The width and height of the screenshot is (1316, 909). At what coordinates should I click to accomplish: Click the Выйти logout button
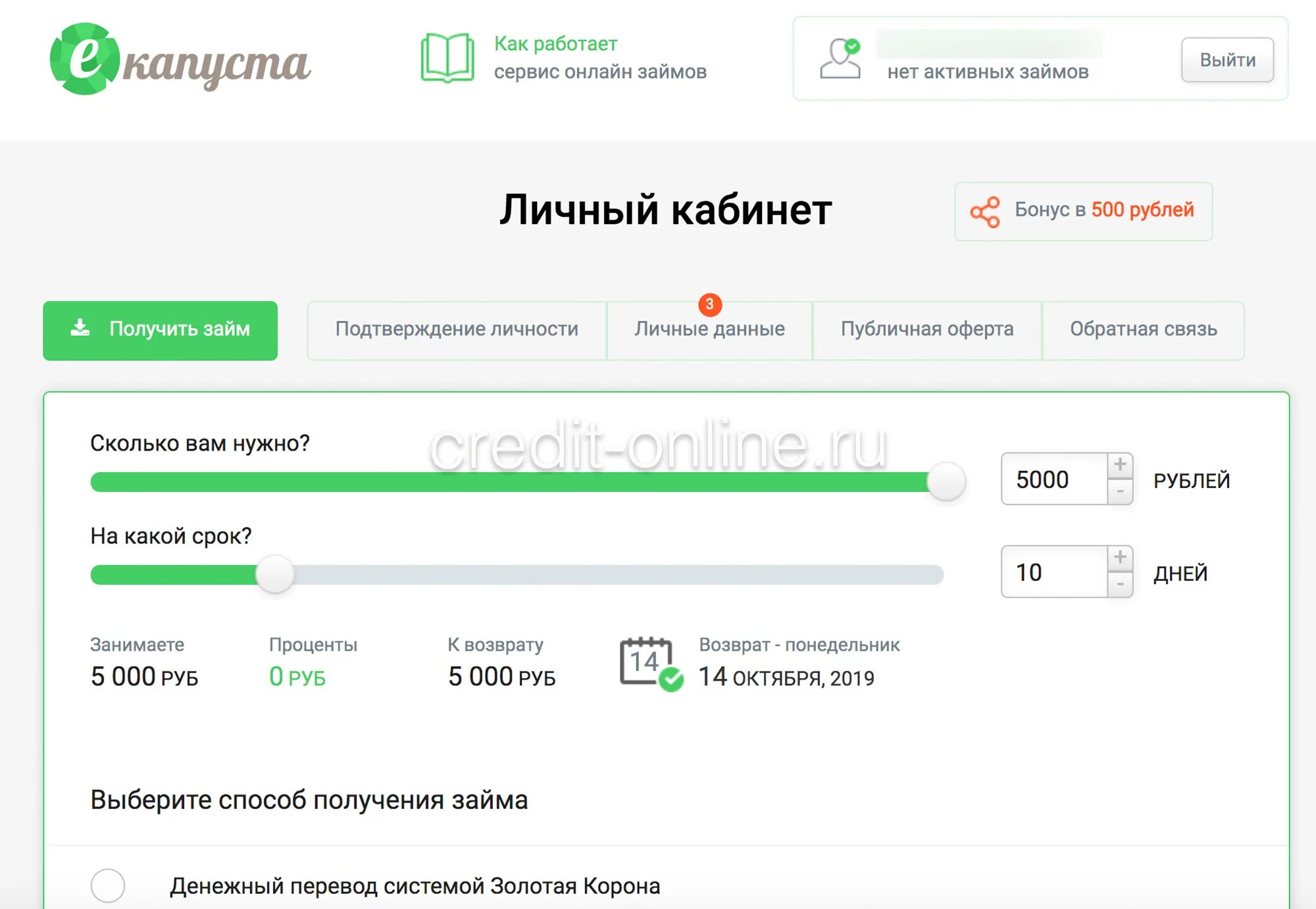(x=1227, y=60)
